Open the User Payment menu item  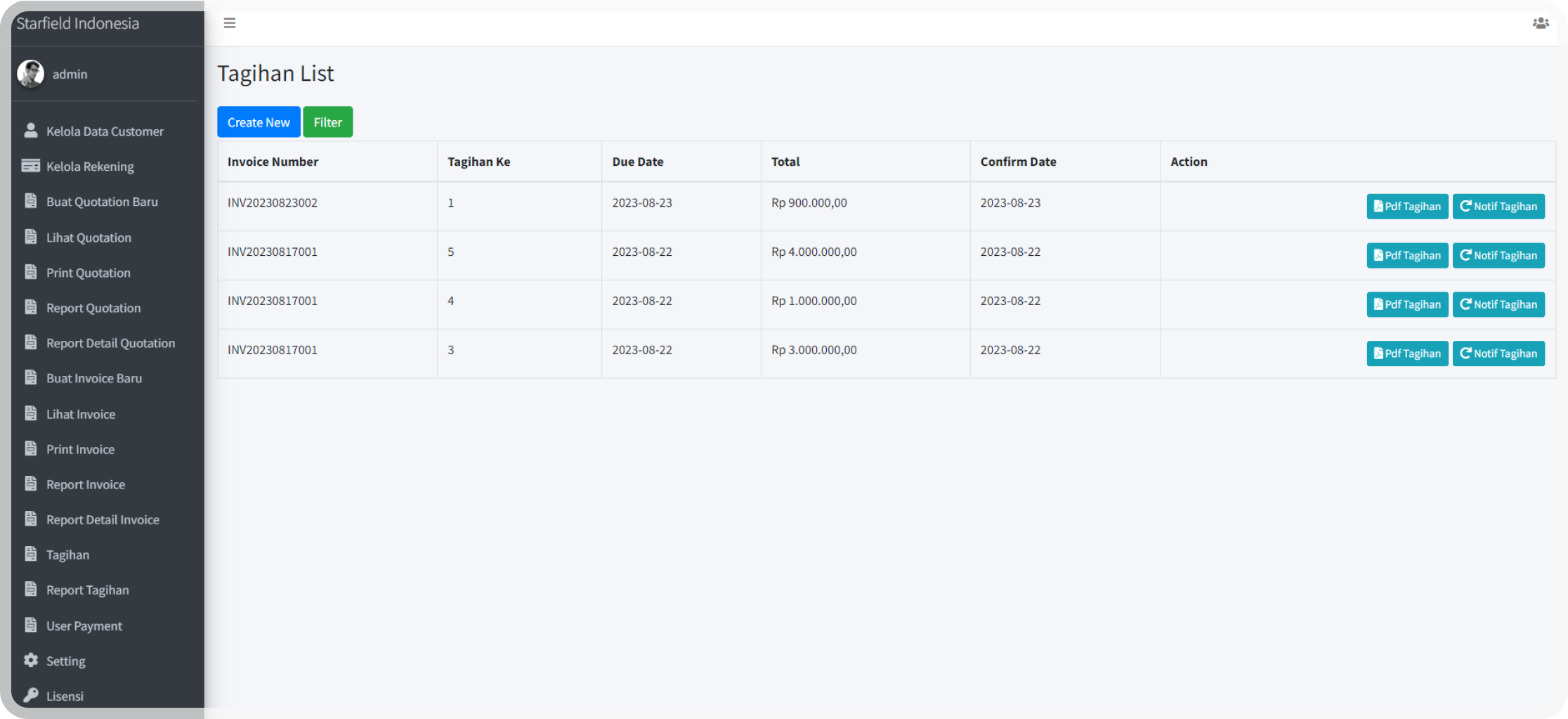click(x=84, y=626)
